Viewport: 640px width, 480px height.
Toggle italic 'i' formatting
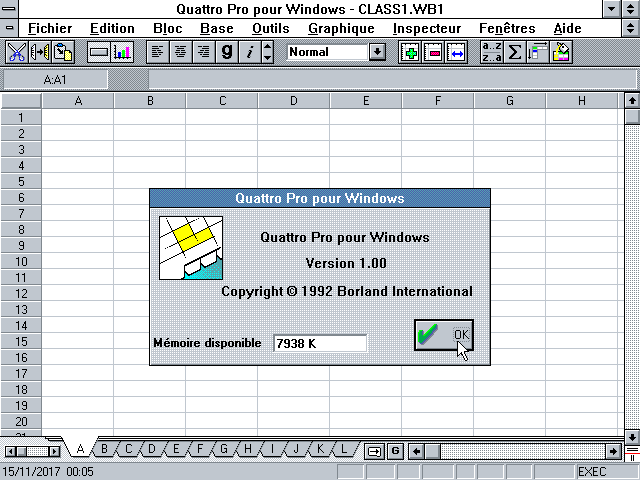coord(250,52)
